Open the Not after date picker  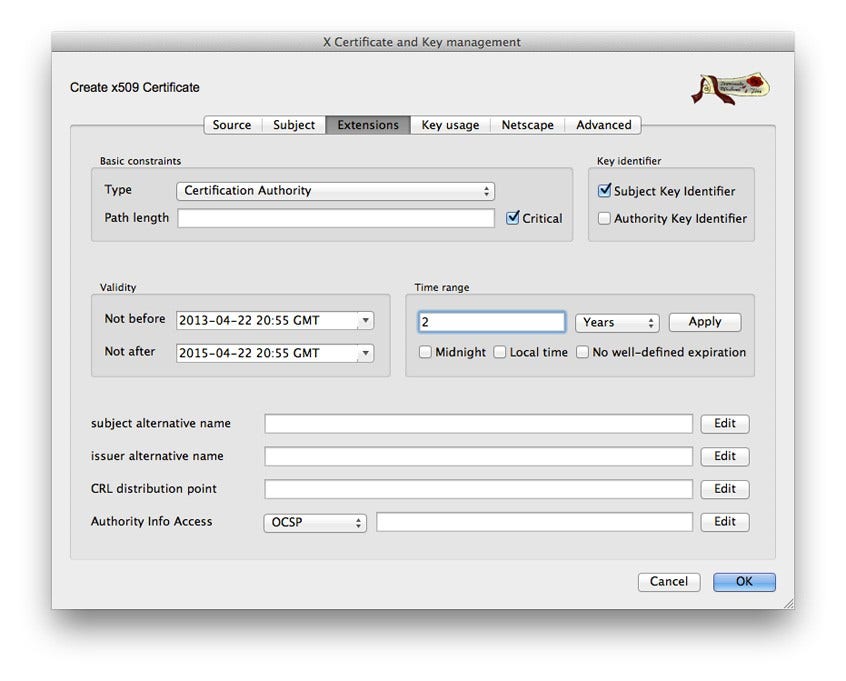click(365, 352)
